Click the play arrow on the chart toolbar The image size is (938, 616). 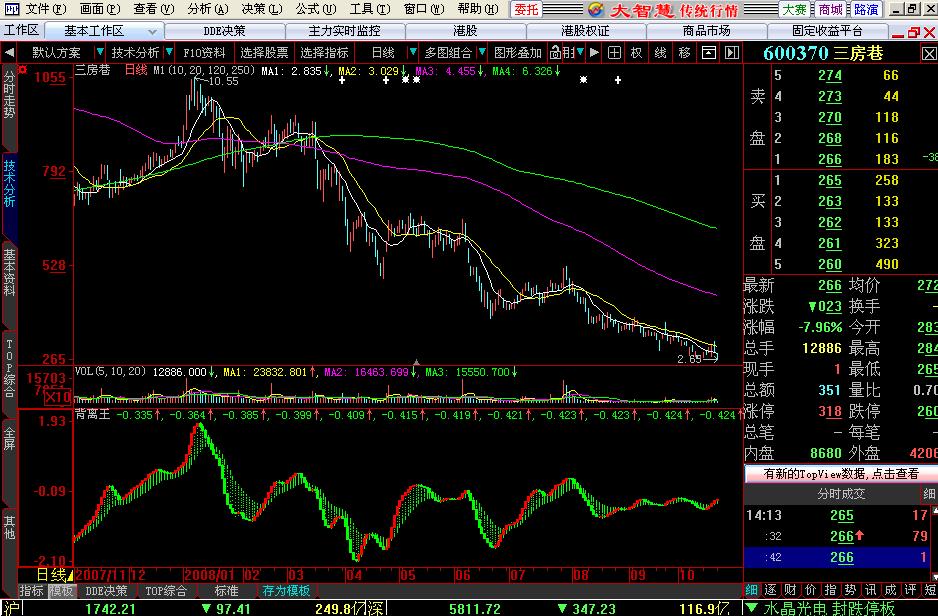tap(594, 53)
